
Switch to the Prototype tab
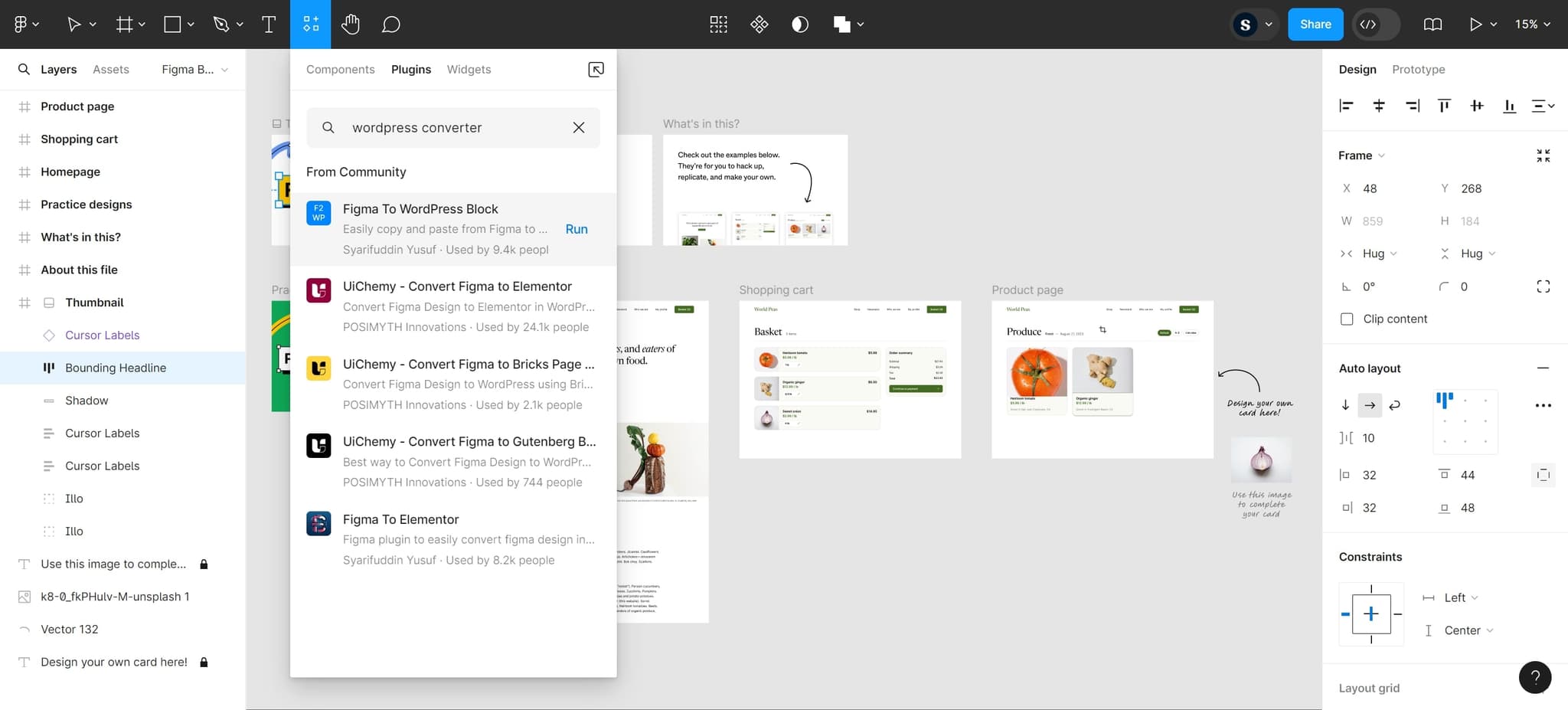[x=1418, y=69]
